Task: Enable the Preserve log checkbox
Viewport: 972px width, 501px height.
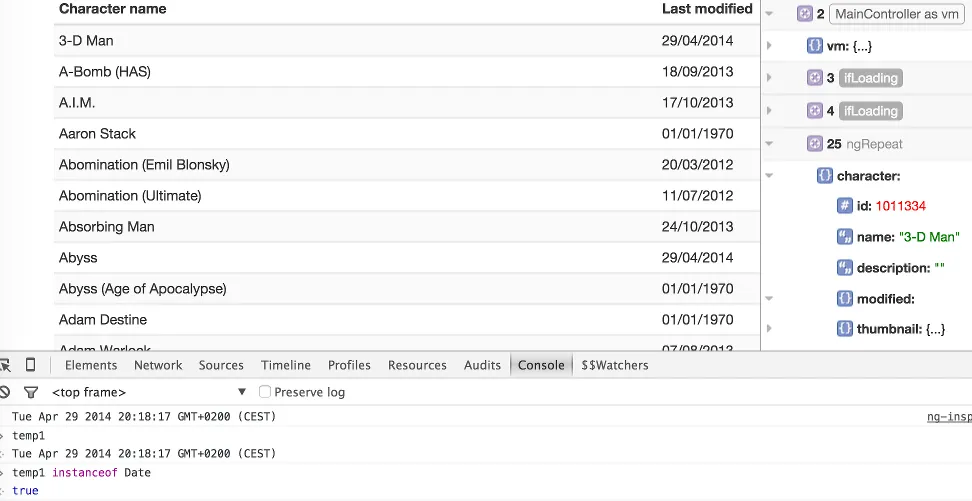Action: click(265, 392)
